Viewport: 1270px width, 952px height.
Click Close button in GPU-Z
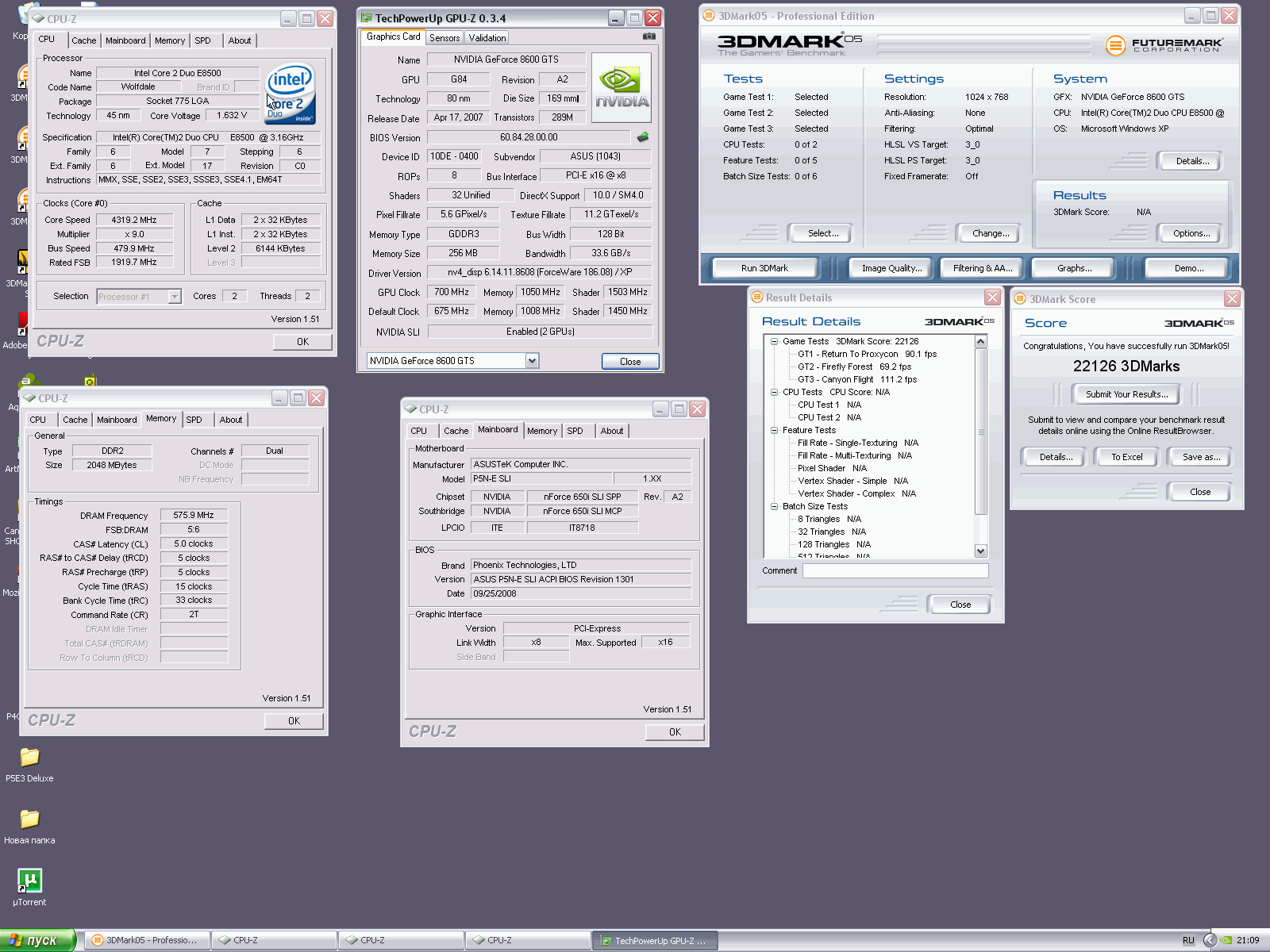pos(630,362)
